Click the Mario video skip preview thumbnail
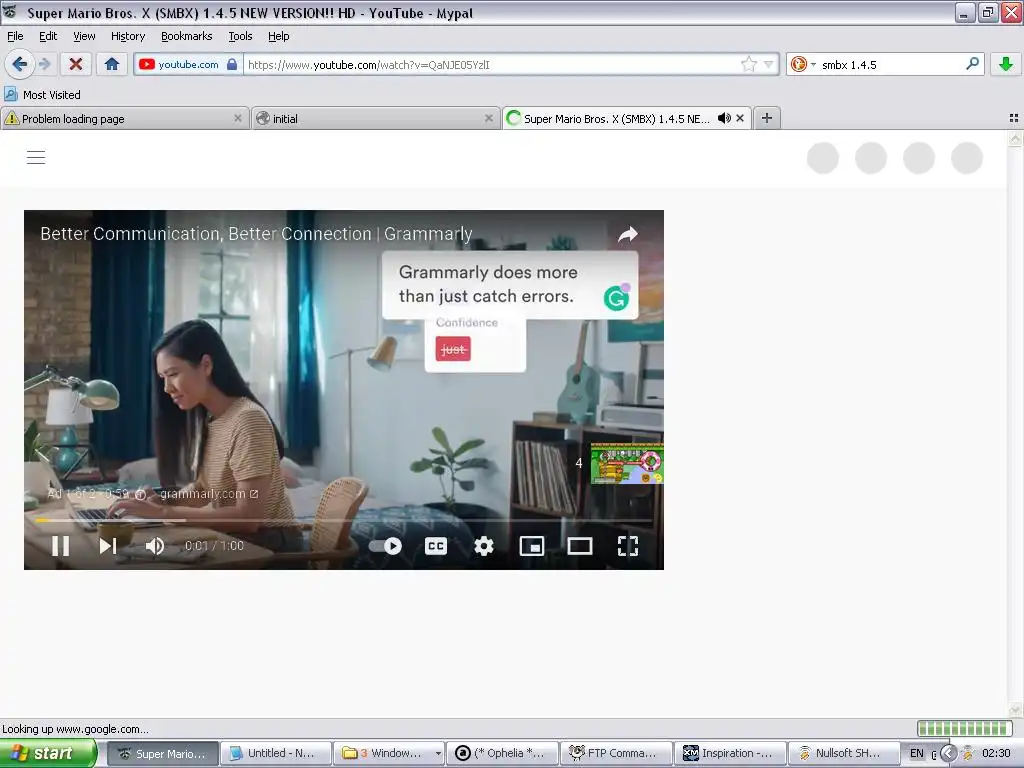The width and height of the screenshot is (1024, 768). 627,464
